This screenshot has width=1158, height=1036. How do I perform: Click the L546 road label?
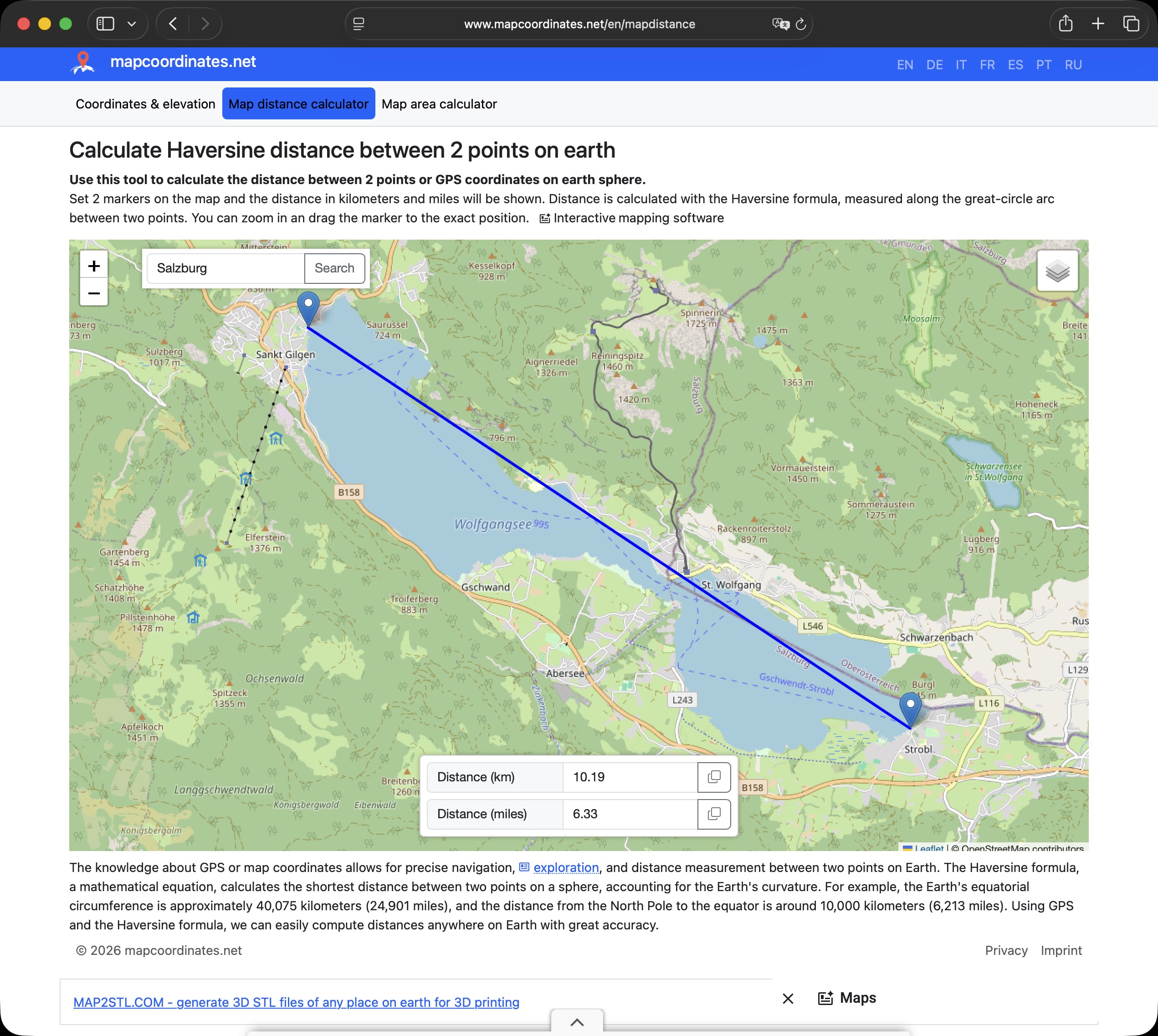tap(812, 626)
